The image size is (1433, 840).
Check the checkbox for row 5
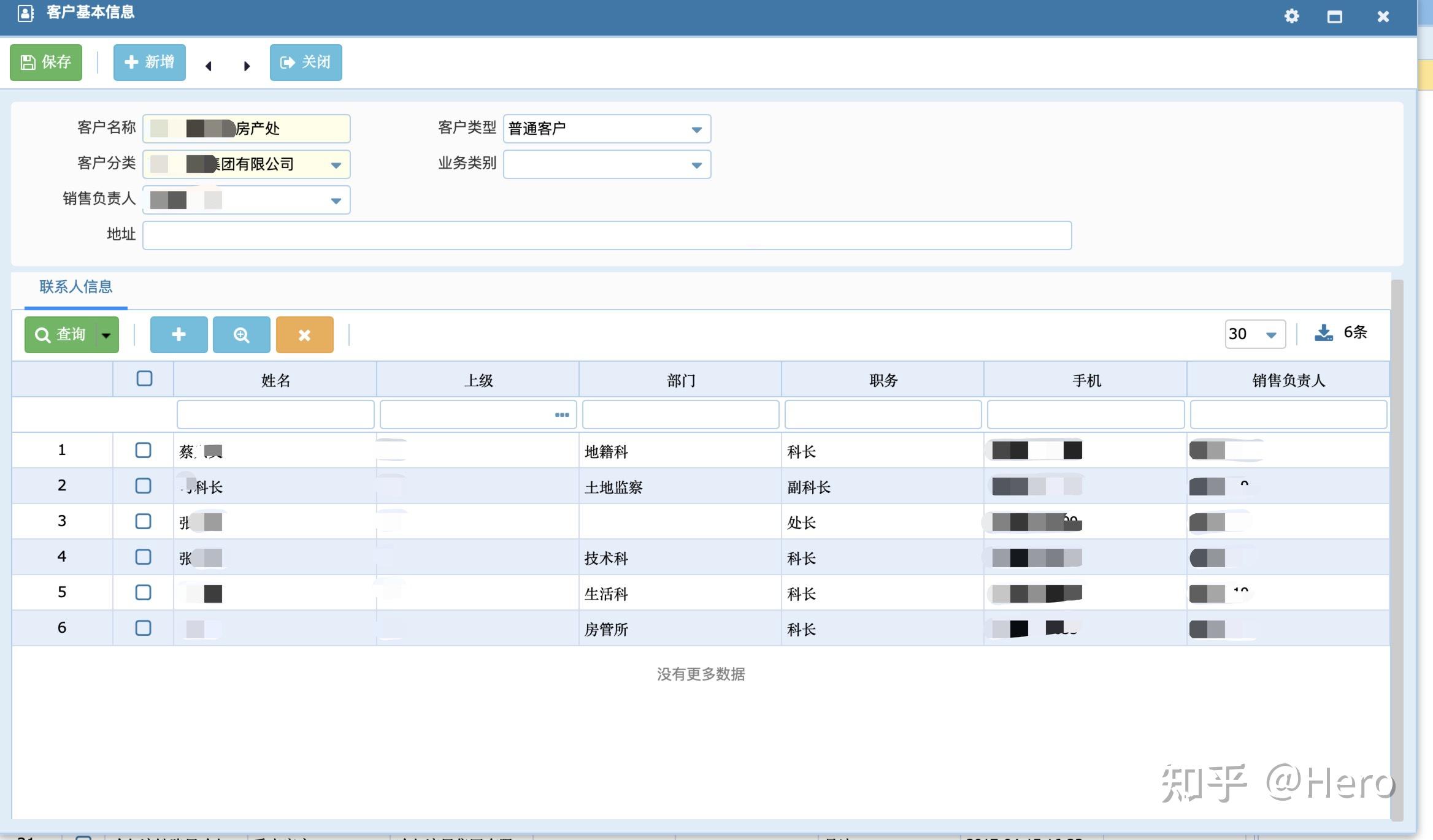[143, 592]
